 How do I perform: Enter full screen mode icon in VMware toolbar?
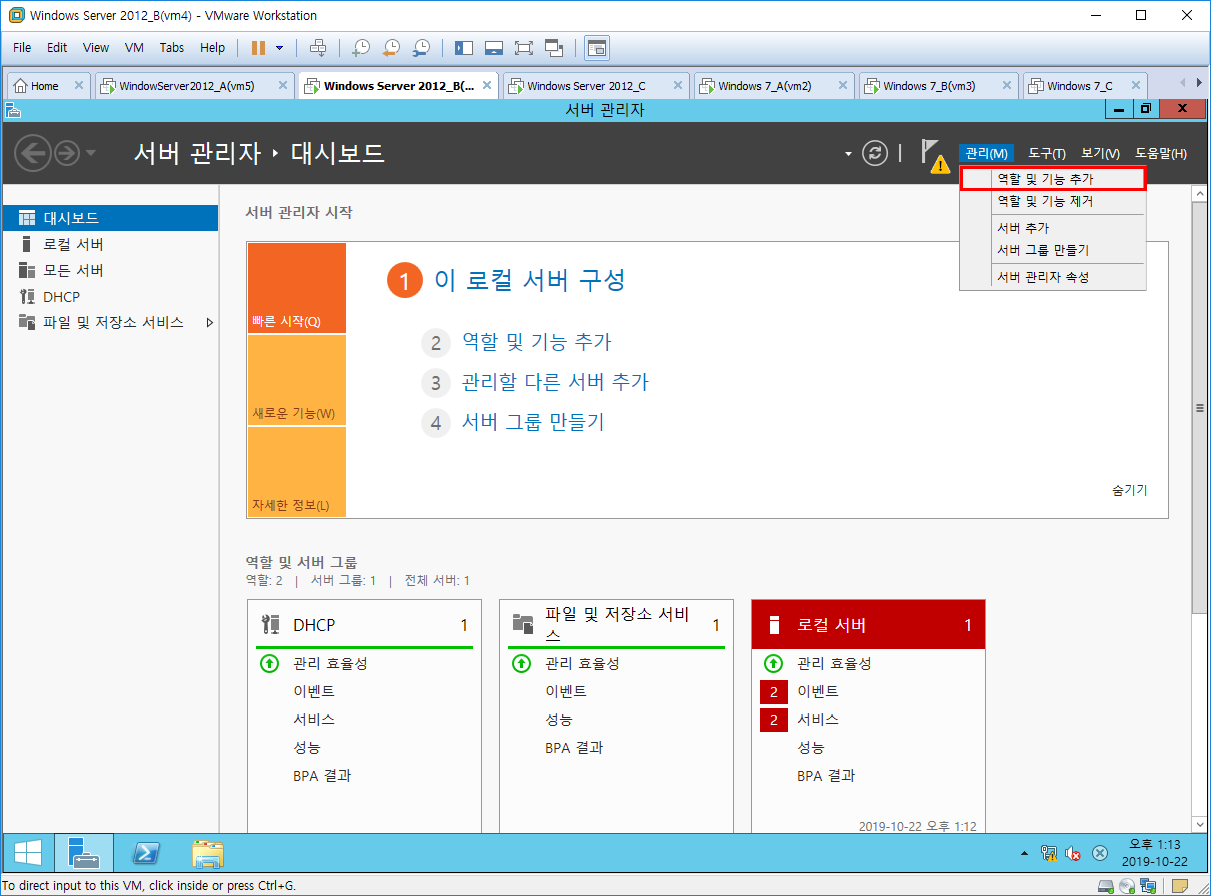(x=523, y=47)
